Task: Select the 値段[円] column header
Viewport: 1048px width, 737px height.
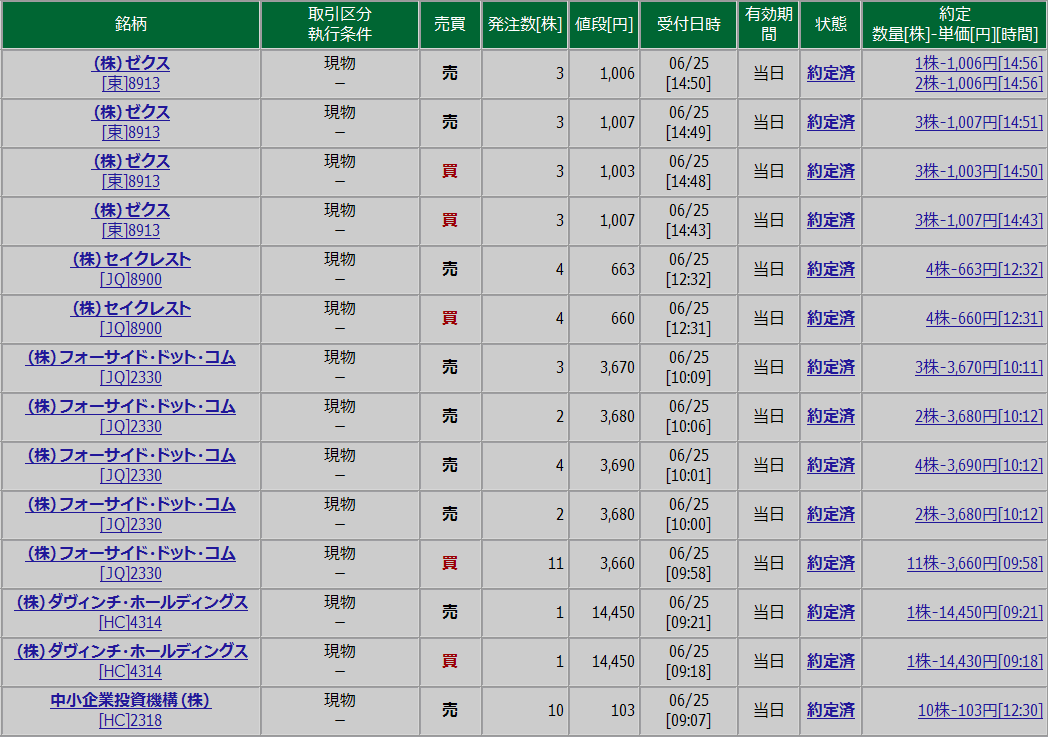Action: point(604,25)
